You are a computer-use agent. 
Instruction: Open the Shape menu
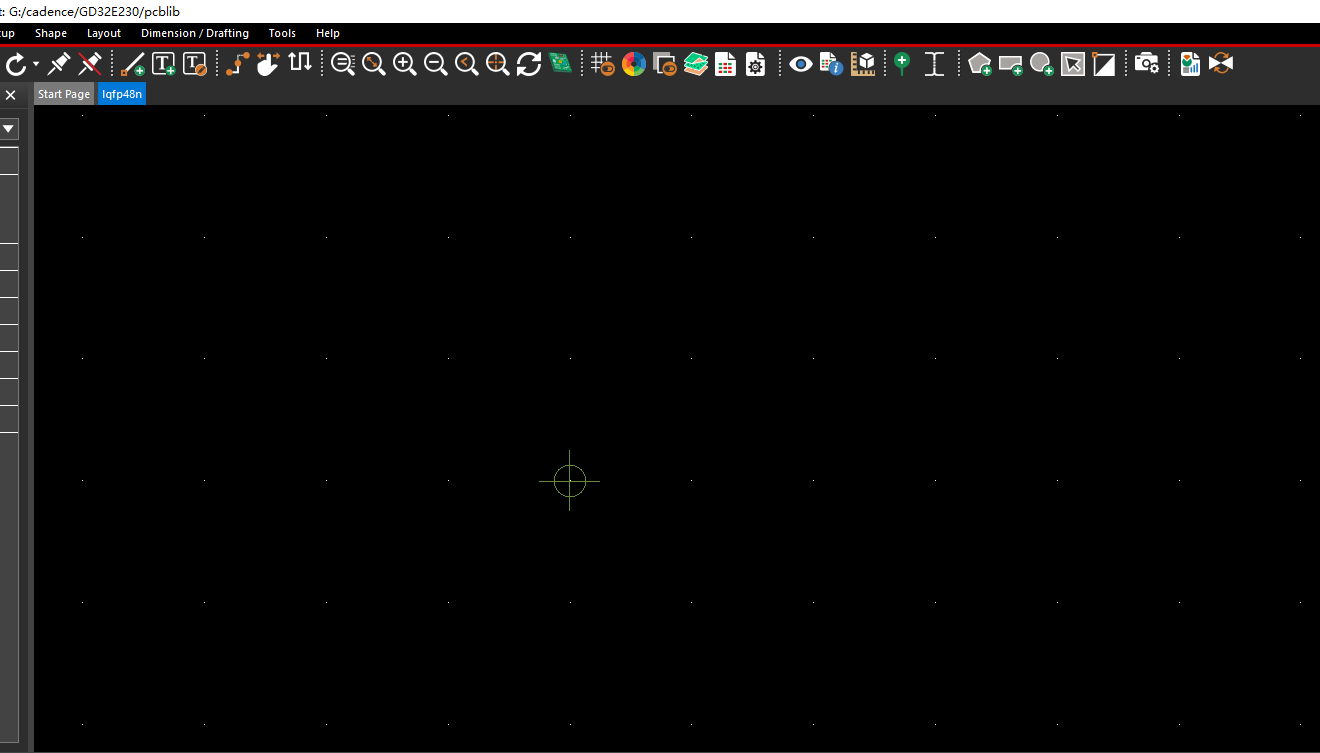click(51, 33)
